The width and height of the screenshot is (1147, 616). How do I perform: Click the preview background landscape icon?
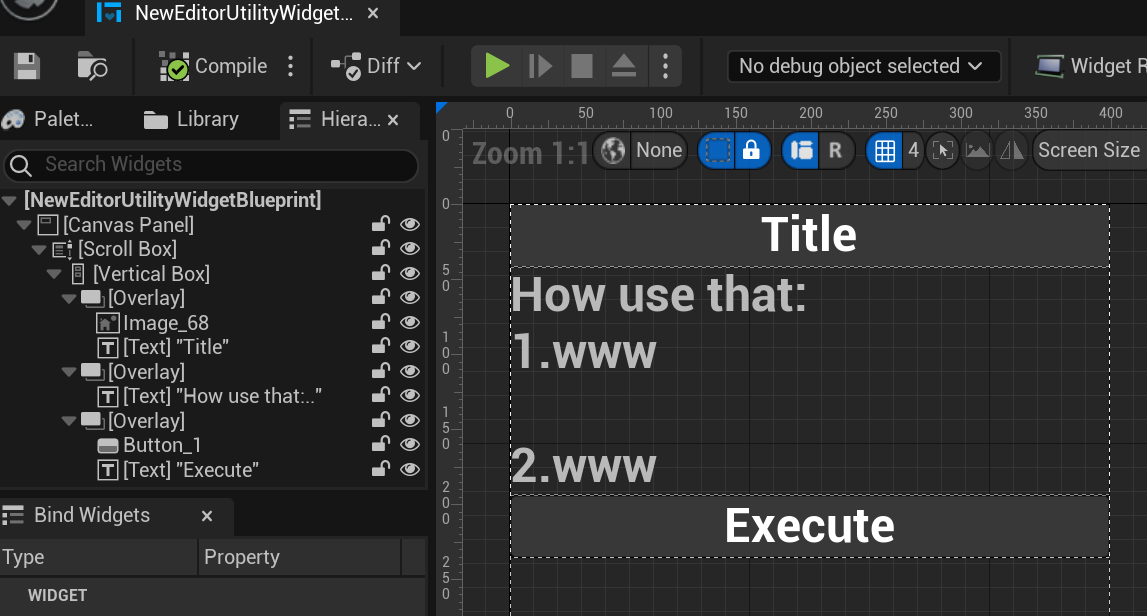point(977,151)
